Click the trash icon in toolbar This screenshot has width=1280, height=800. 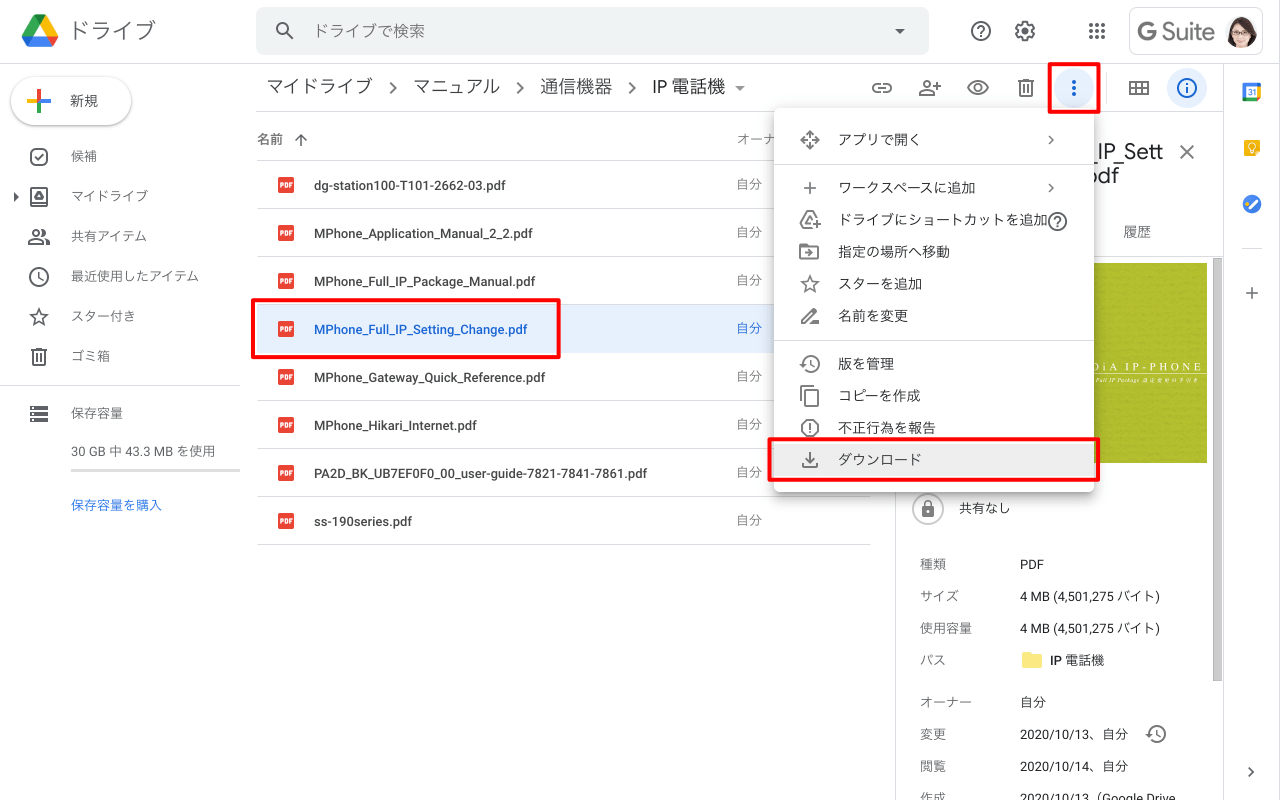[x=1026, y=88]
